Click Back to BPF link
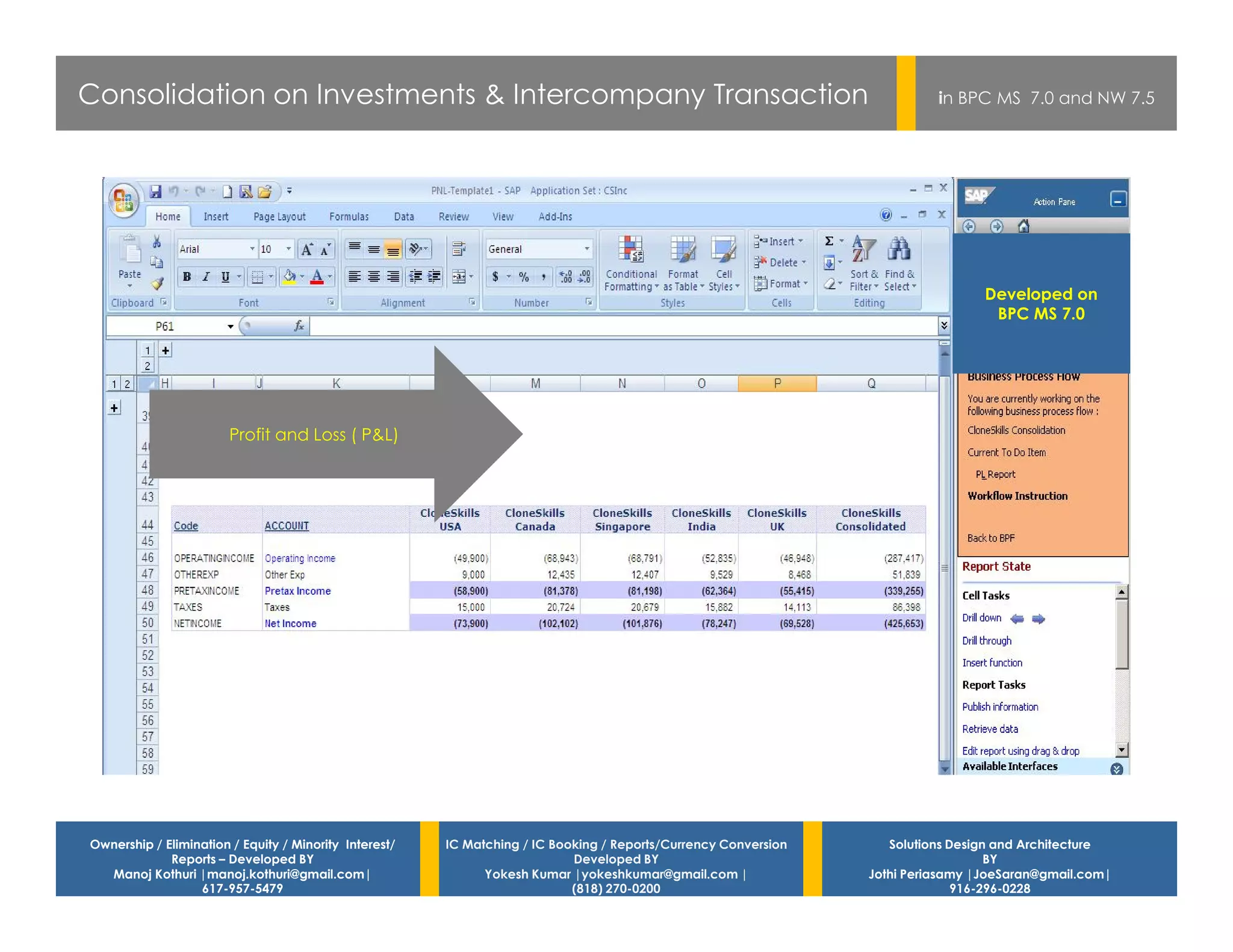This screenshot has width=1233, height=952. [991, 538]
